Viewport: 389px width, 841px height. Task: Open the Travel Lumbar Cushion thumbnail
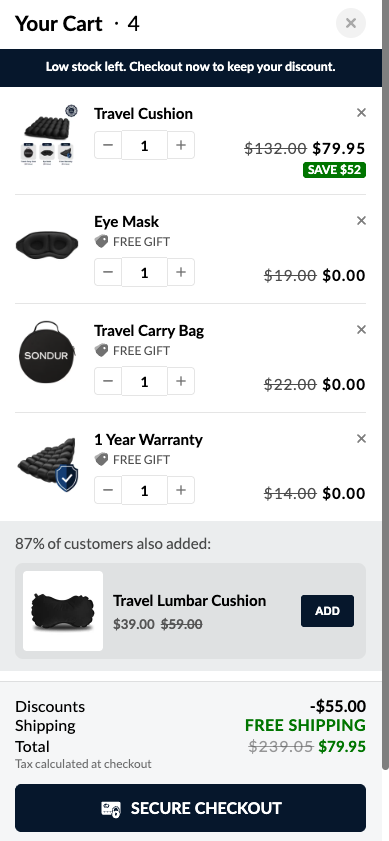[63, 611]
